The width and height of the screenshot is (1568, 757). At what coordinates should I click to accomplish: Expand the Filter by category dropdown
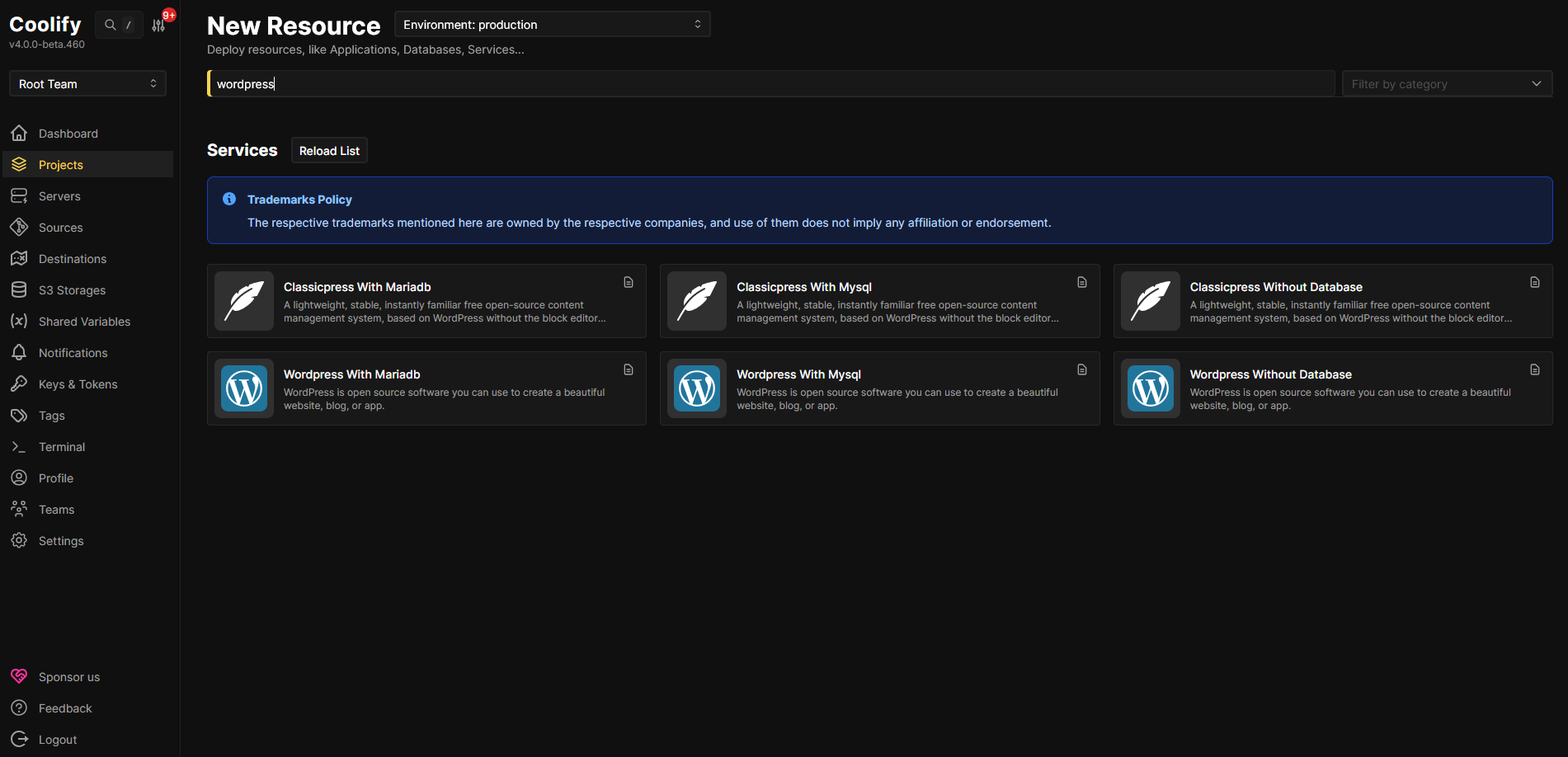(x=1447, y=83)
